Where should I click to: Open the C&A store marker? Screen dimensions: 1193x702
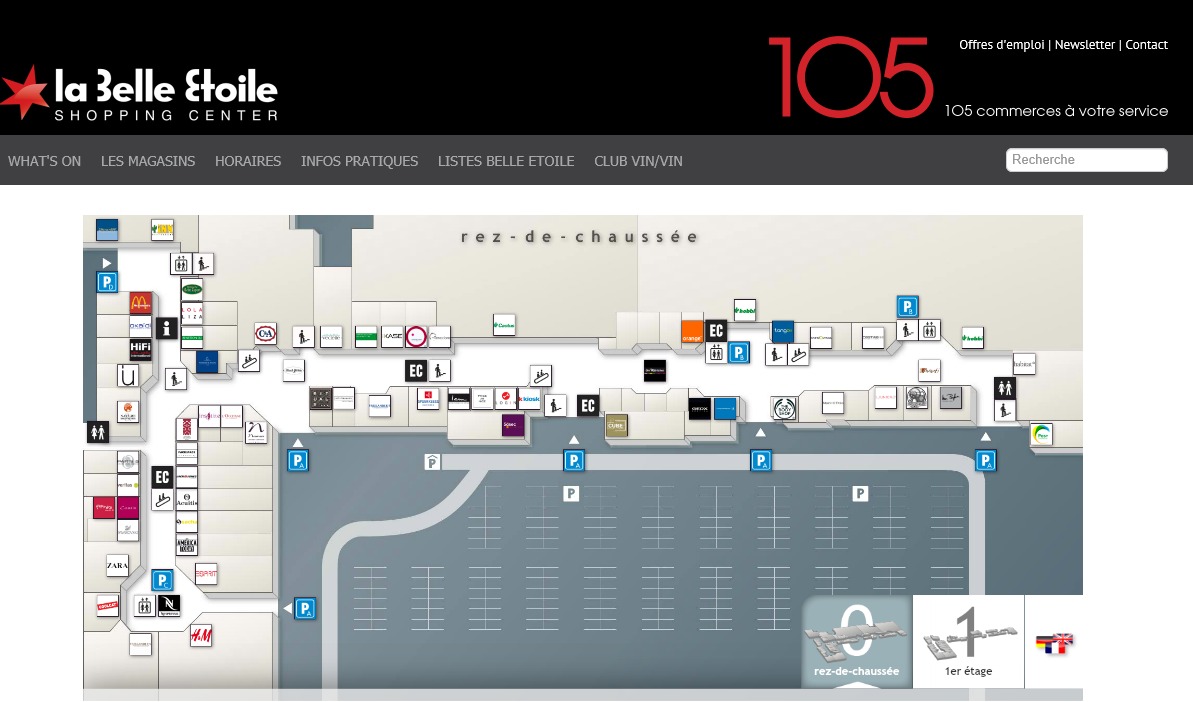click(265, 333)
